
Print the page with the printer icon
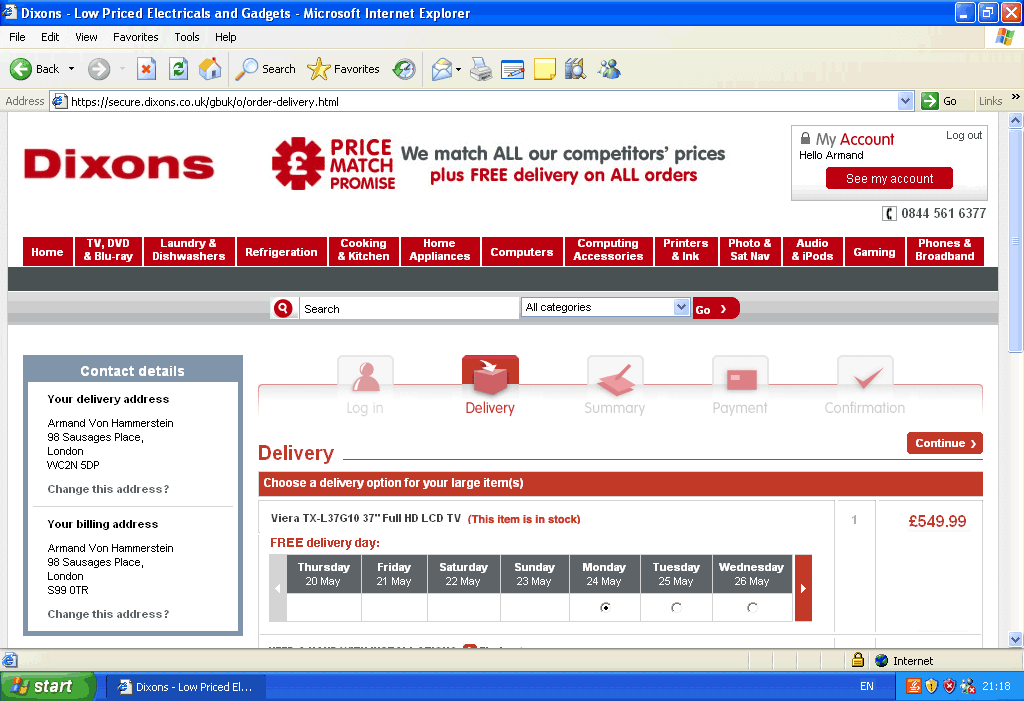click(481, 69)
